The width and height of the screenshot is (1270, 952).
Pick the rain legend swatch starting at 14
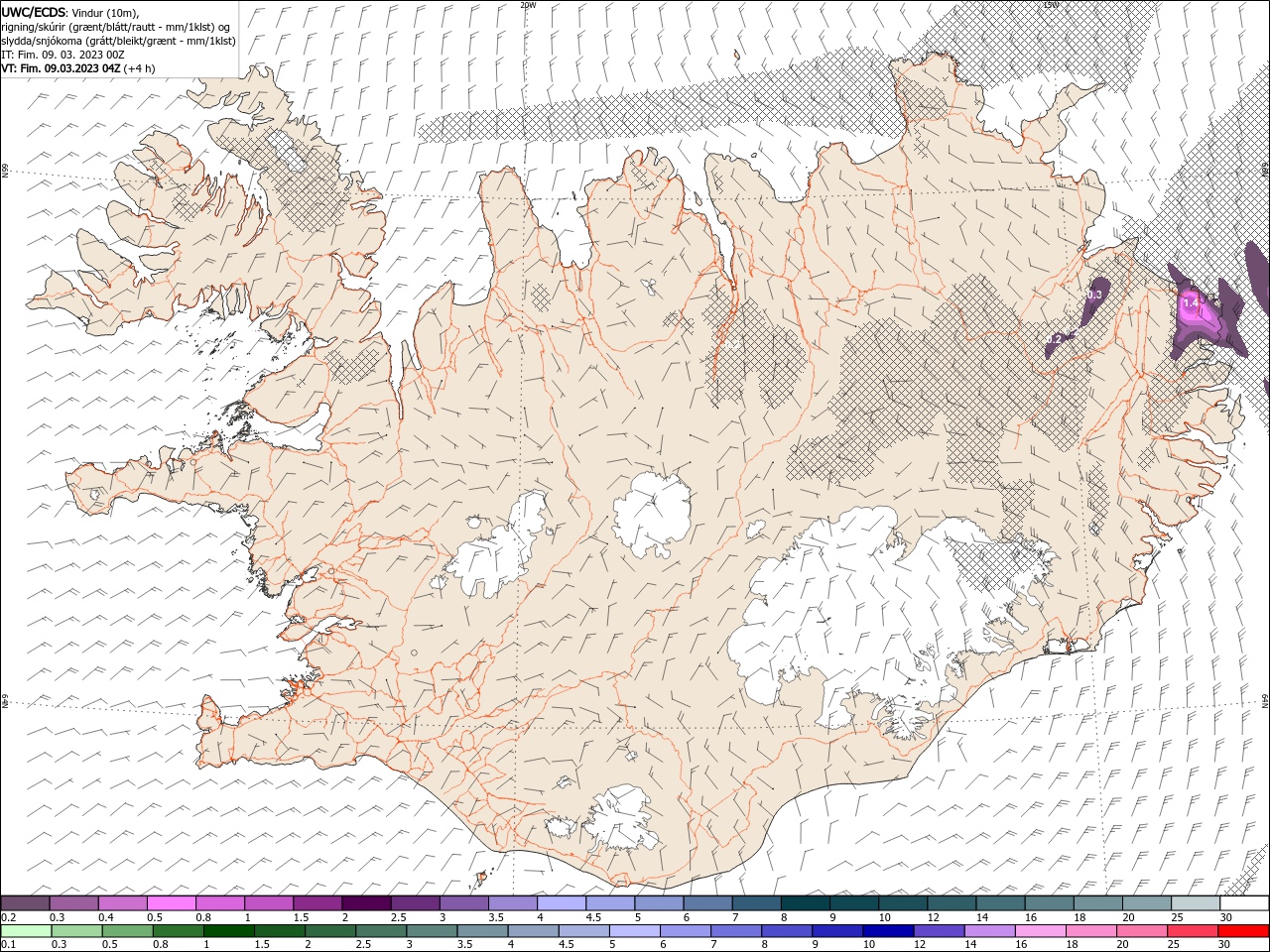(x=989, y=930)
